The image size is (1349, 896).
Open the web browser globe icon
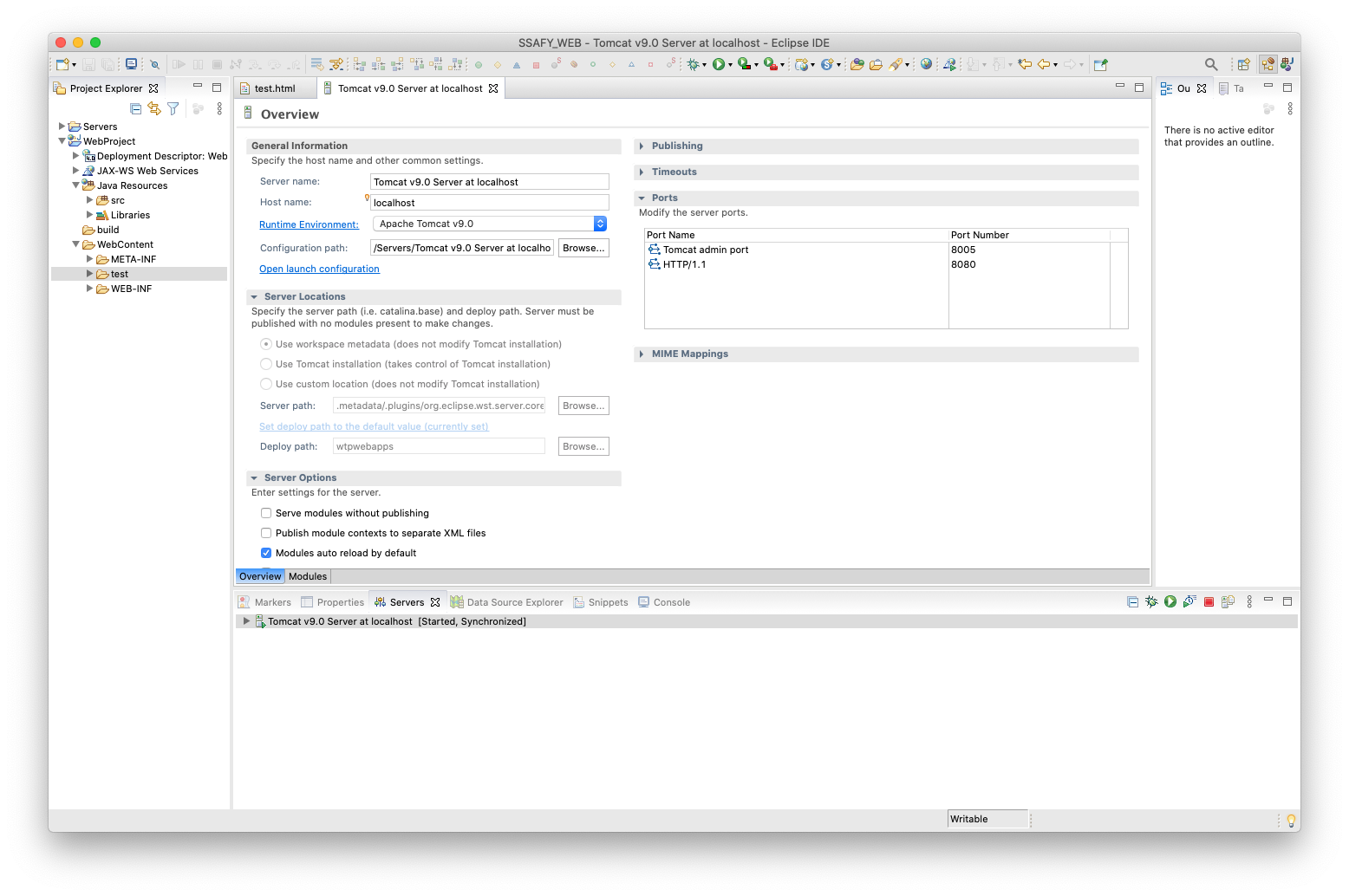(x=927, y=64)
